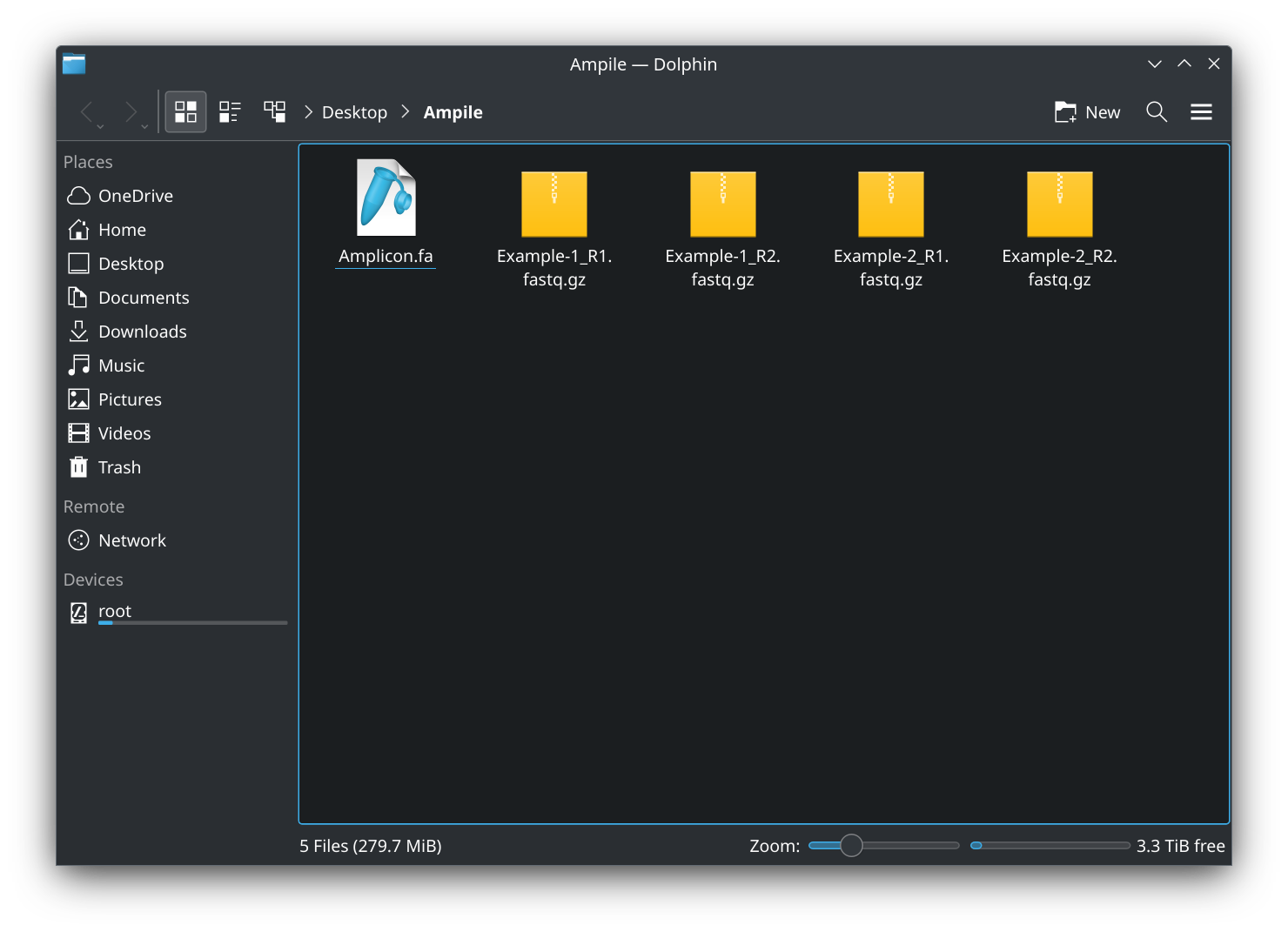
Task: Click the Amplicon.fa file name
Action: [x=386, y=256]
